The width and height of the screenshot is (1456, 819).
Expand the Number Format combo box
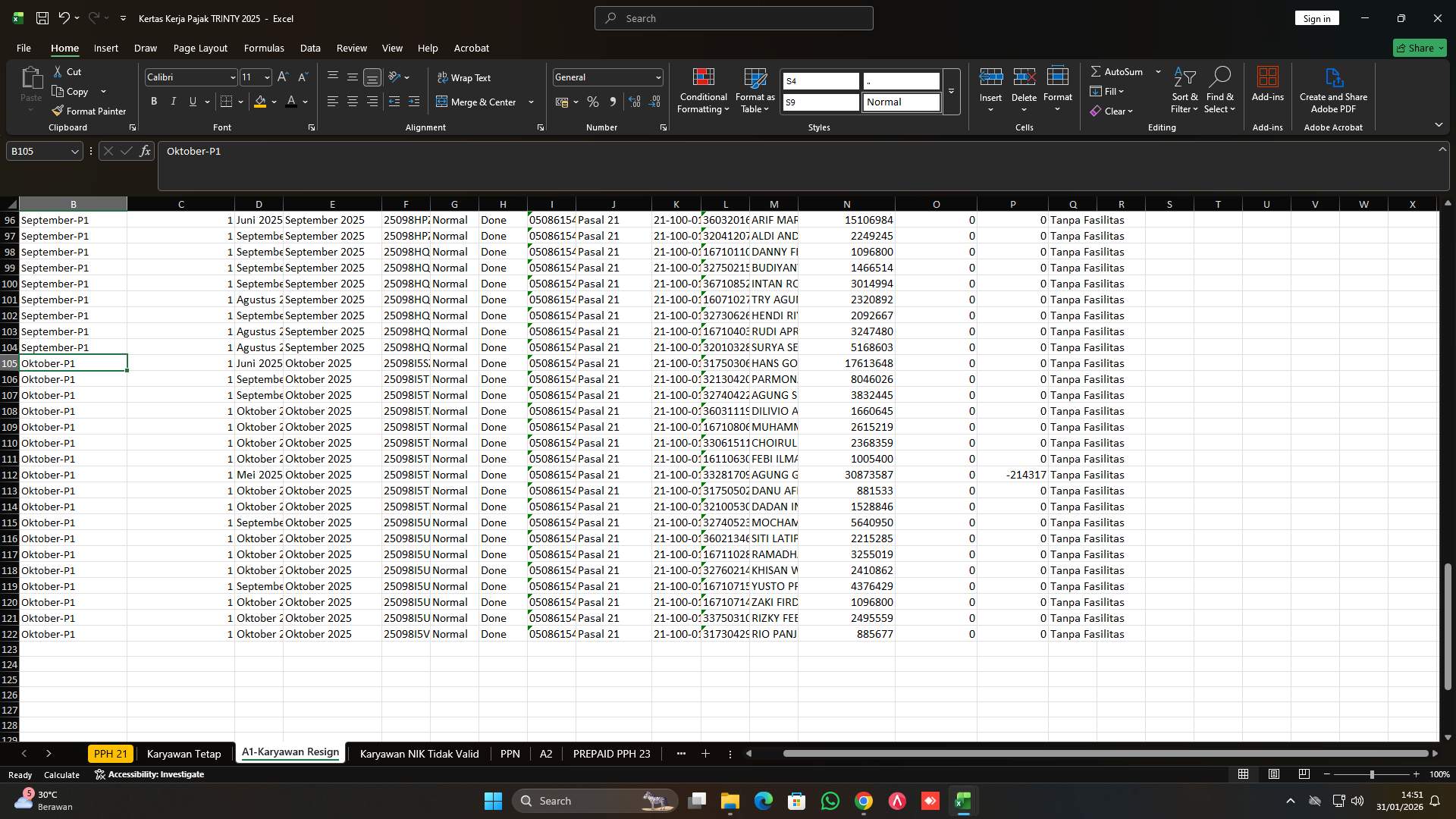(x=655, y=77)
